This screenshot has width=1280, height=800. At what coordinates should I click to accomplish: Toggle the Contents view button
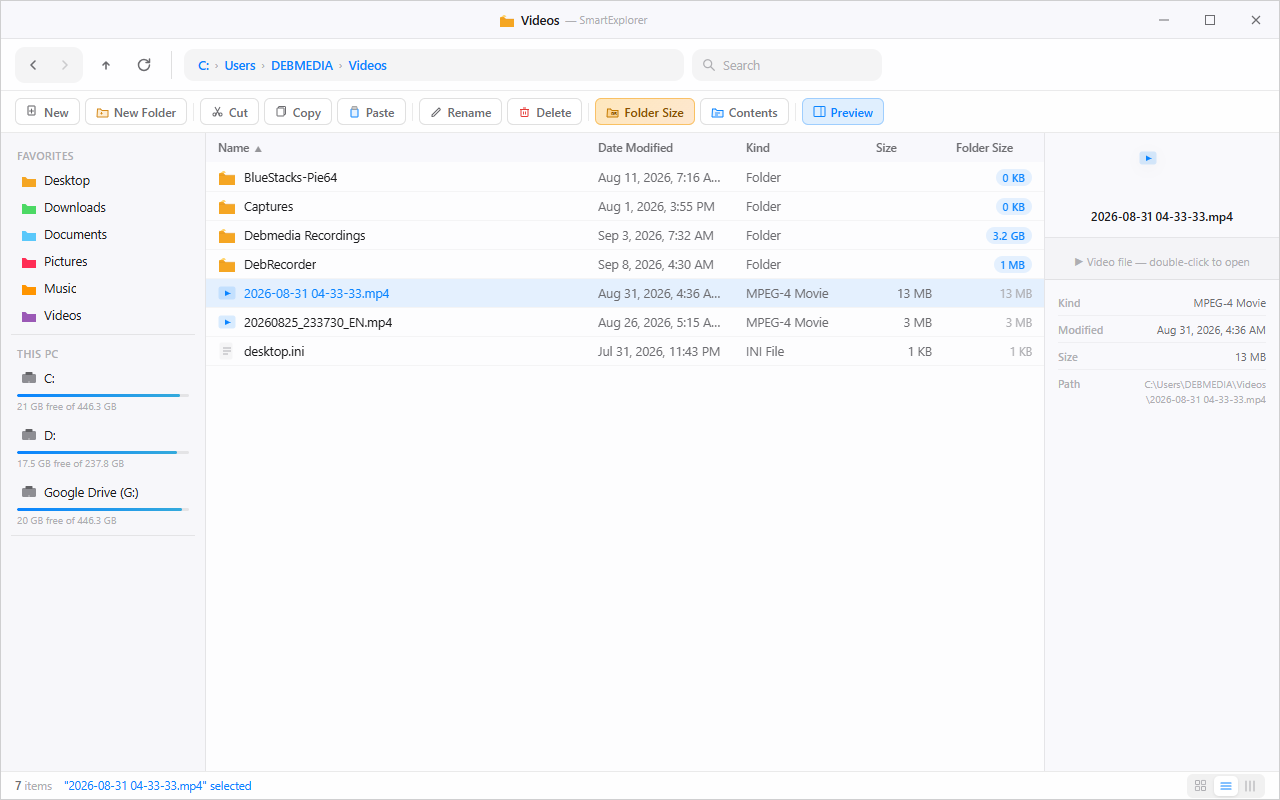tap(744, 112)
